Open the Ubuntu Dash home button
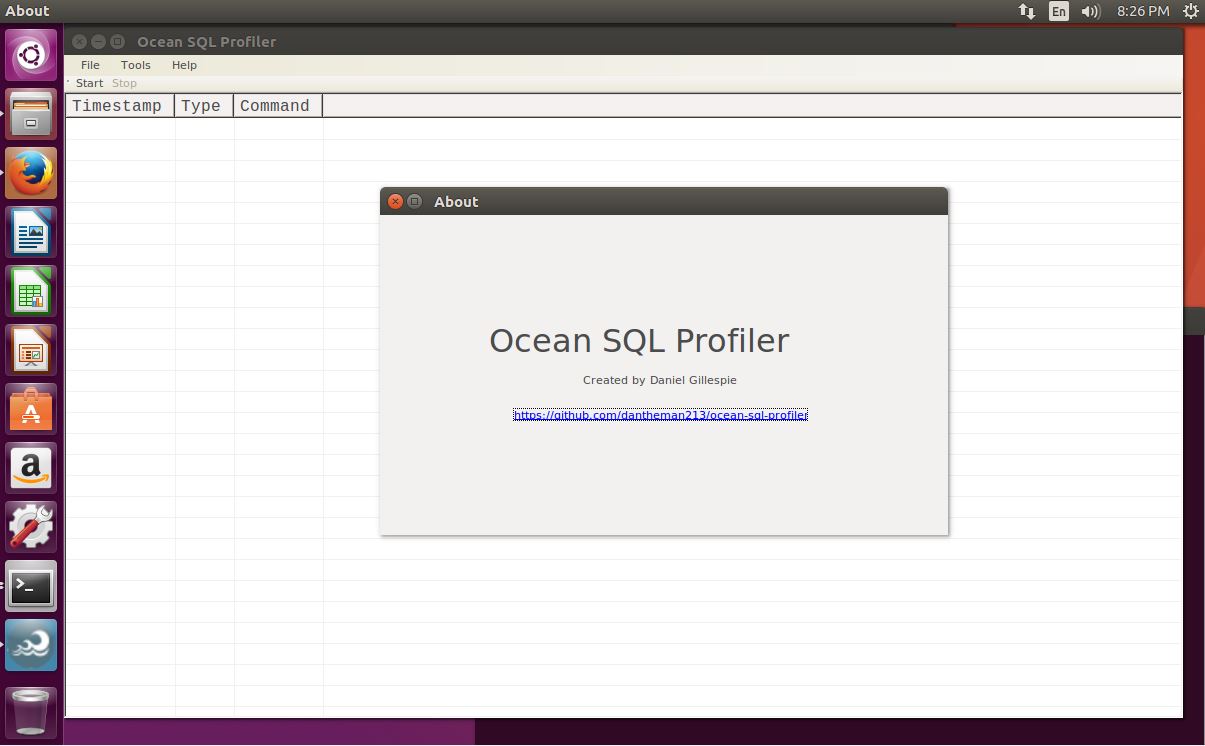This screenshot has width=1205, height=746. pyautogui.click(x=30, y=55)
